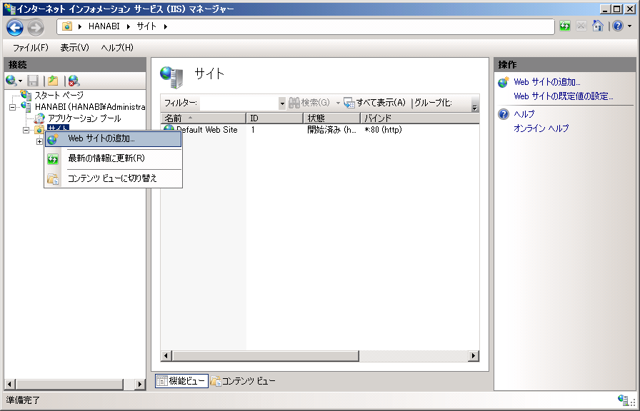Click the up folder icon in 接続 toolbar
640x411 pixels.
coord(53,80)
